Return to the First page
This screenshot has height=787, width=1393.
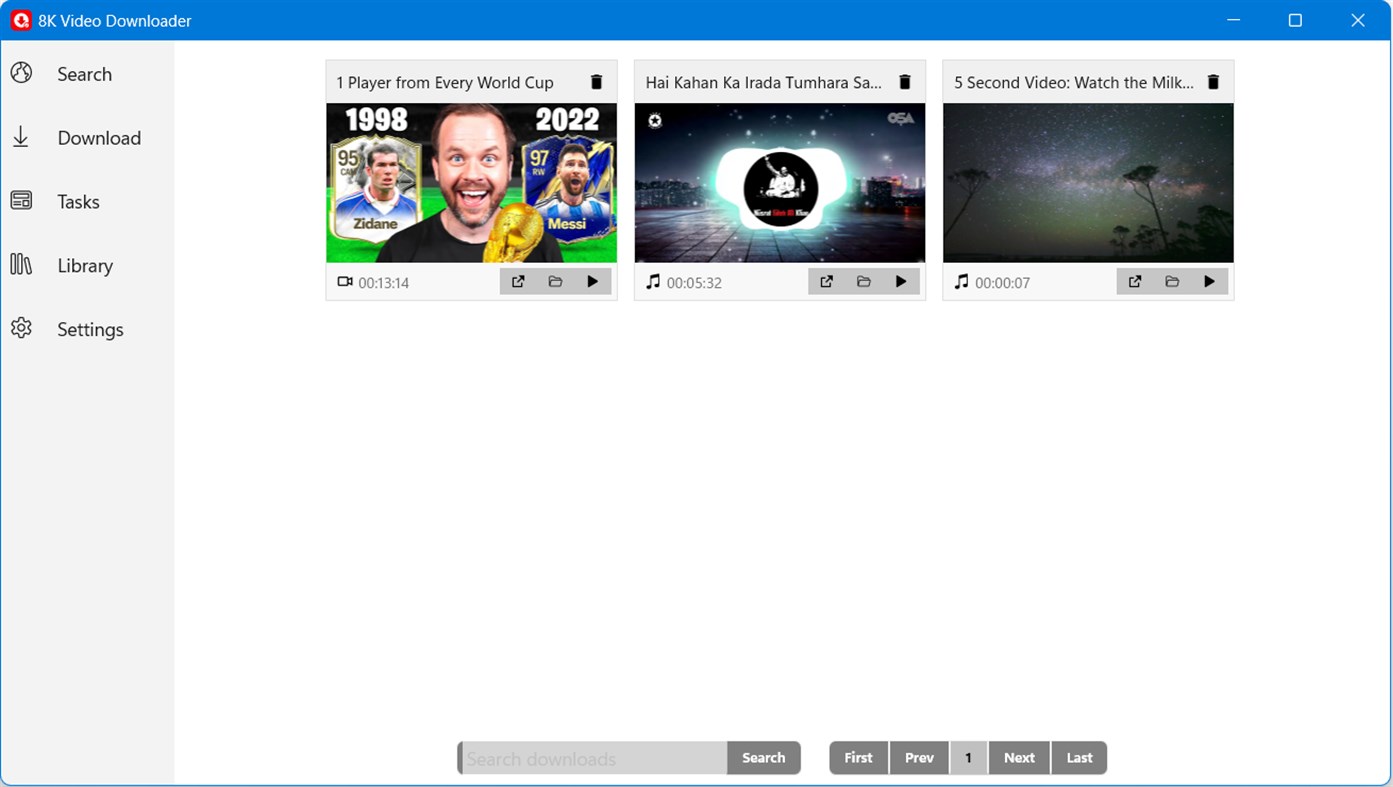(857, 758)
